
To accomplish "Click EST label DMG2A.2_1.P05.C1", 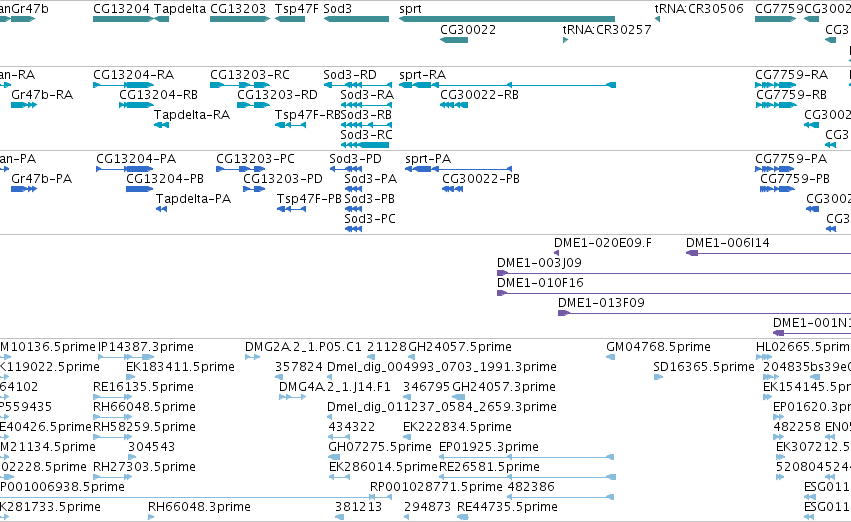I will (x=303, y=347).
